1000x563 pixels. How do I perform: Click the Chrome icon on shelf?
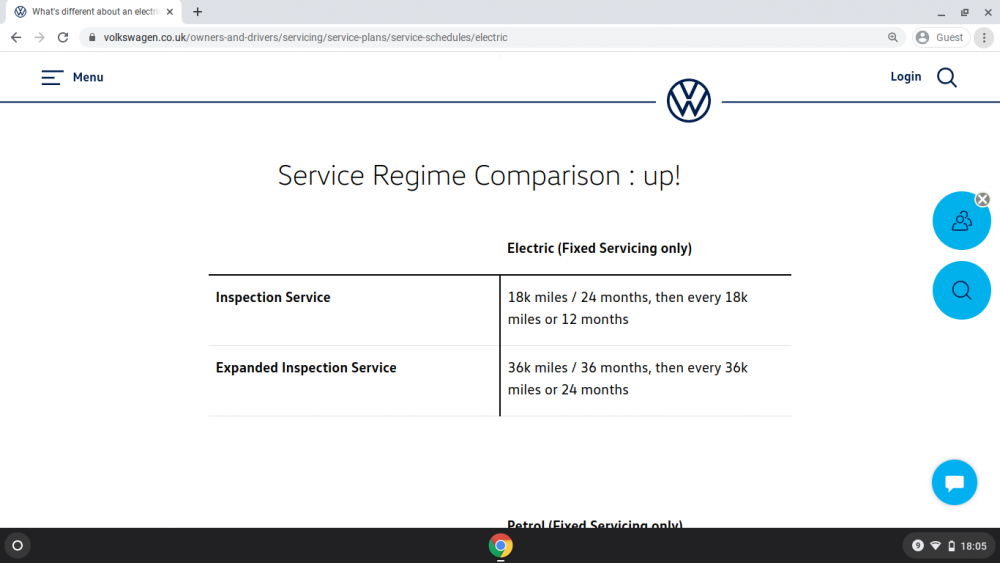[x=501, y=546]
